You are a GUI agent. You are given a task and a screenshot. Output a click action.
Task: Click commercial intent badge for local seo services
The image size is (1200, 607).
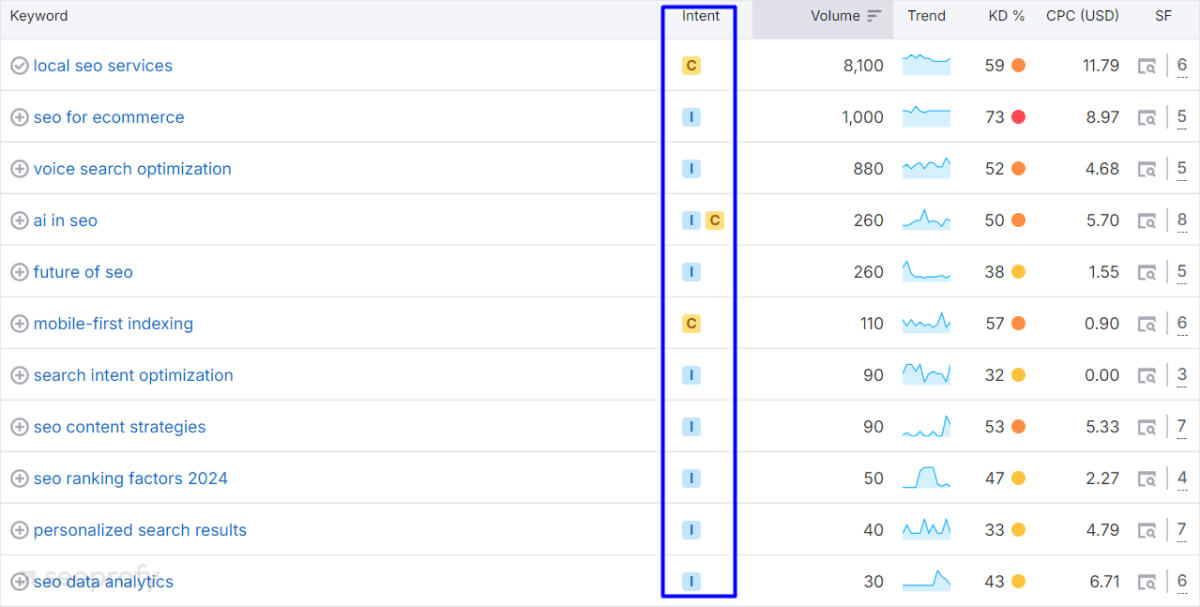[691, 66]
